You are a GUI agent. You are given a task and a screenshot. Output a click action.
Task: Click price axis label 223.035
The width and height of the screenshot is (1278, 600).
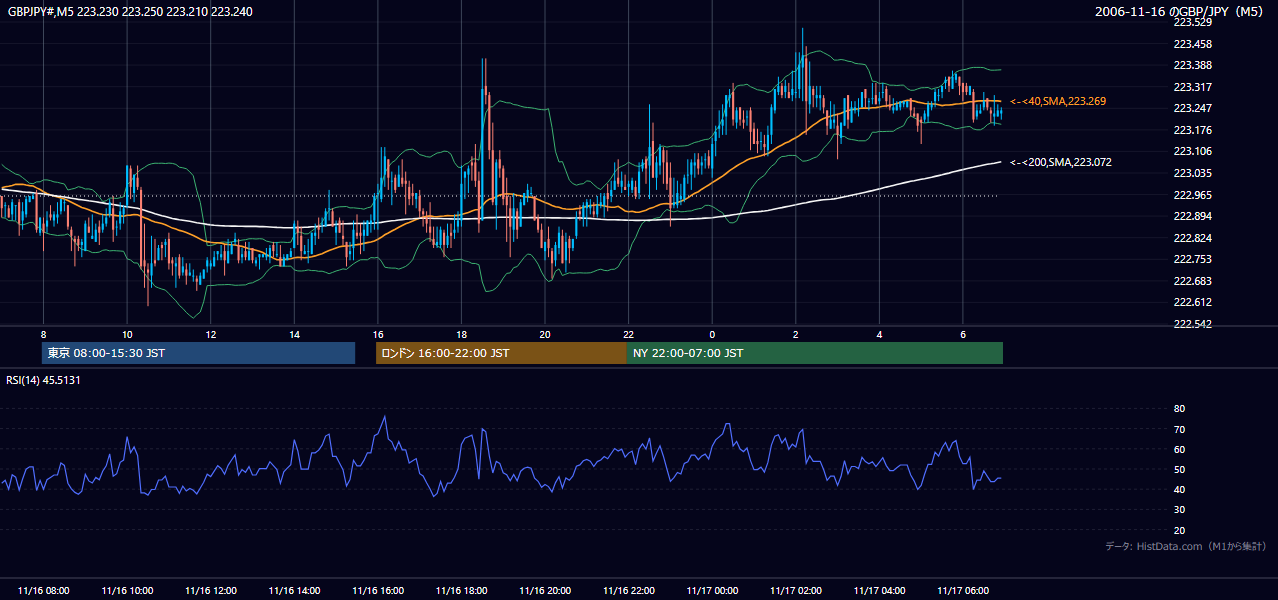1192,173
